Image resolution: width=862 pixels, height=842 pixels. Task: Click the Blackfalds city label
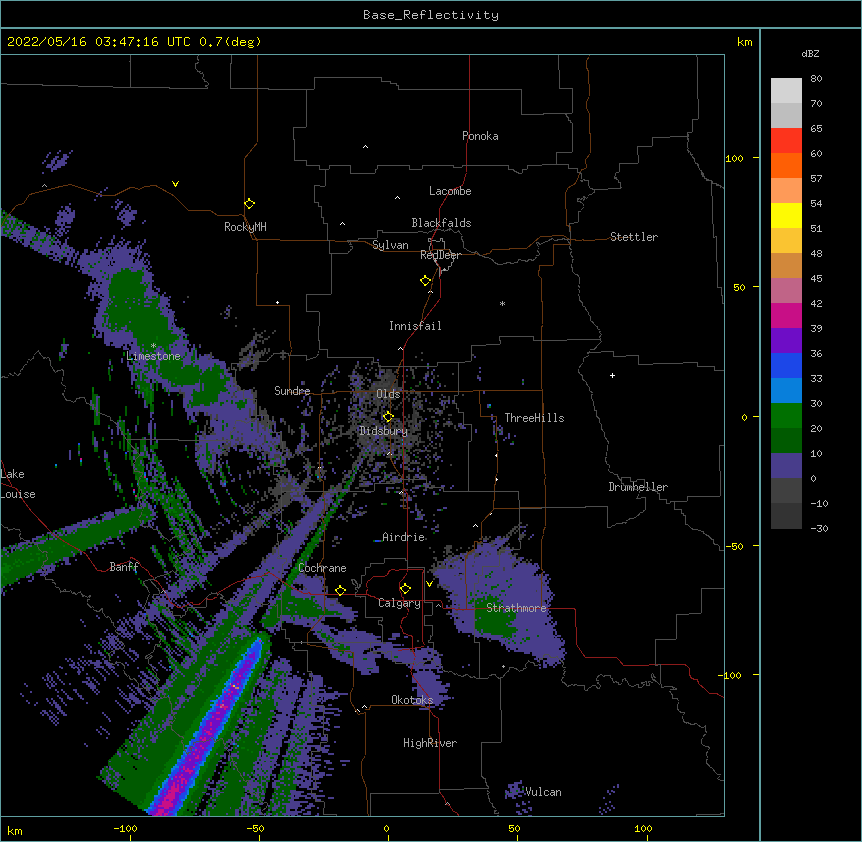tap(441, 223)
